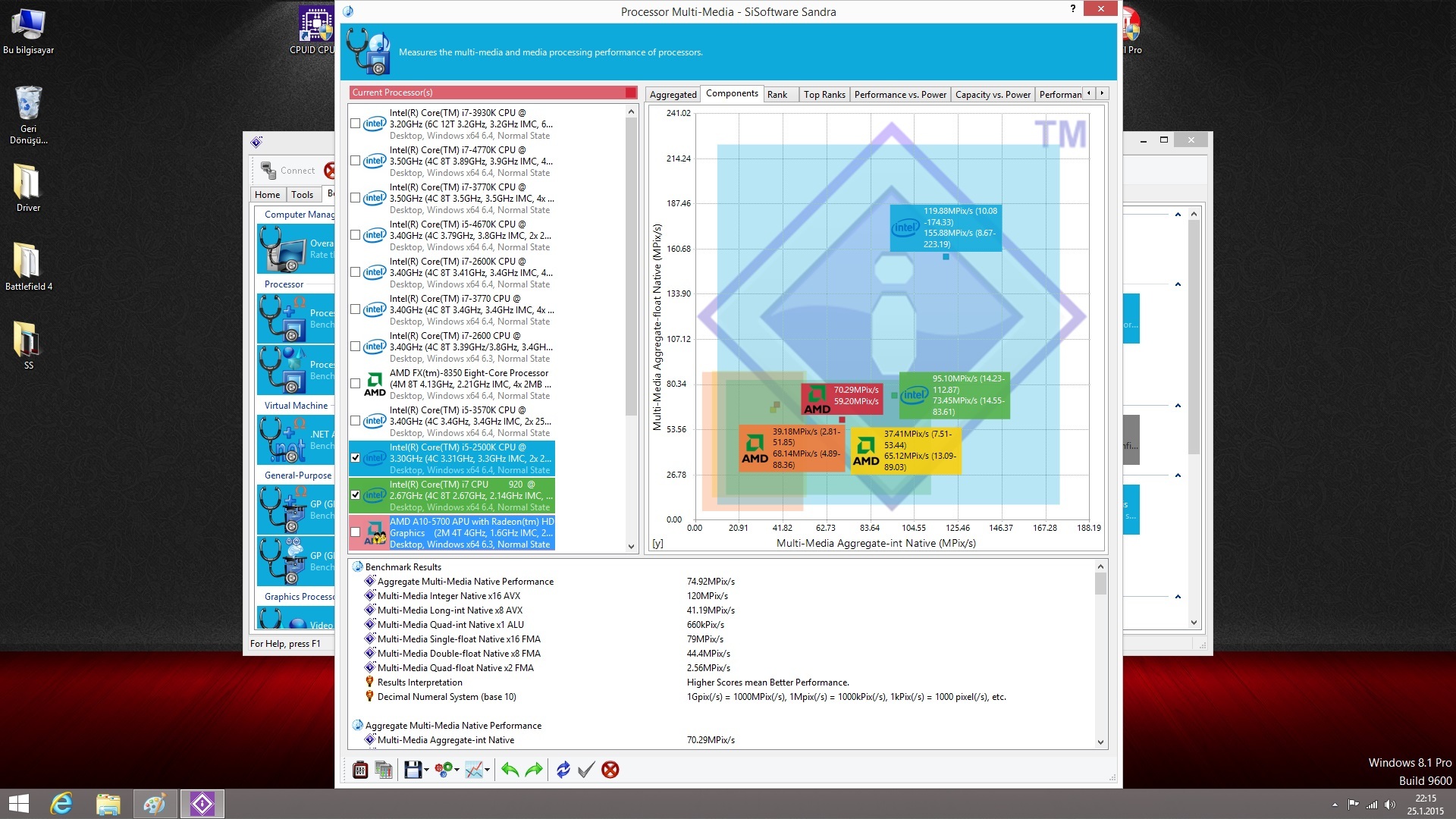This screenshot has height=819, width=1456.
Task: Click the processor list vertical scrollbar
Action: (x=631, y=265)
